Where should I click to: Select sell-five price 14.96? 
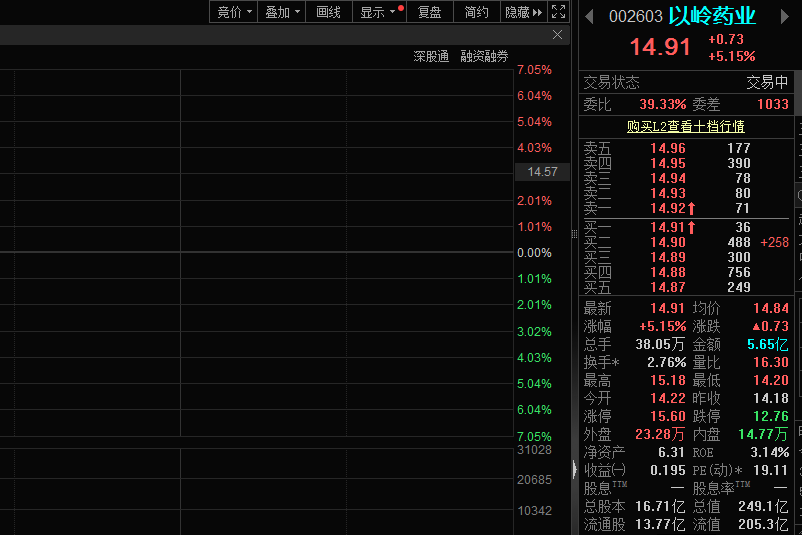[667, 148]
